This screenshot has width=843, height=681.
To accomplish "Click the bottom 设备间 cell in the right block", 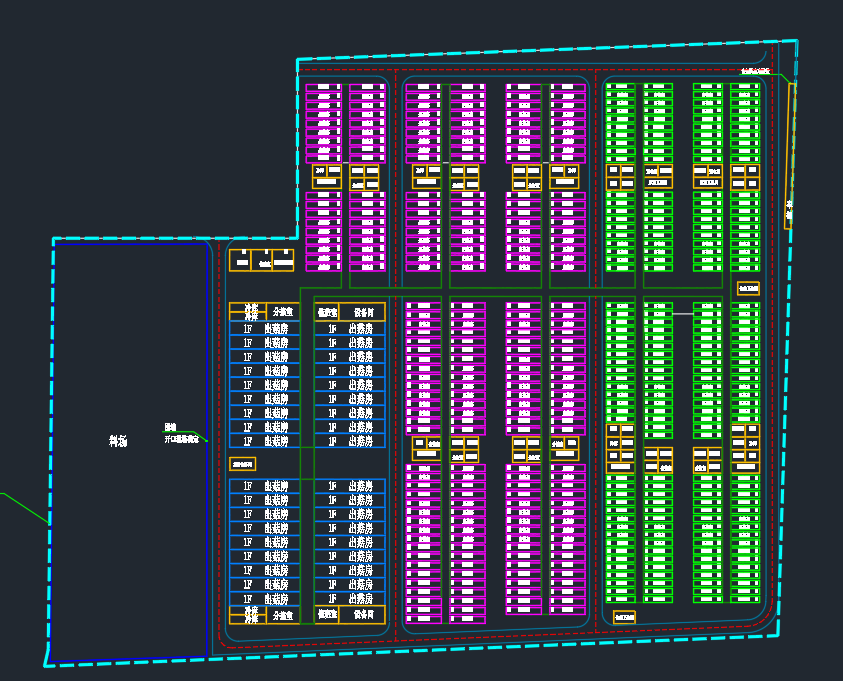I will click(x=362, y=615).
